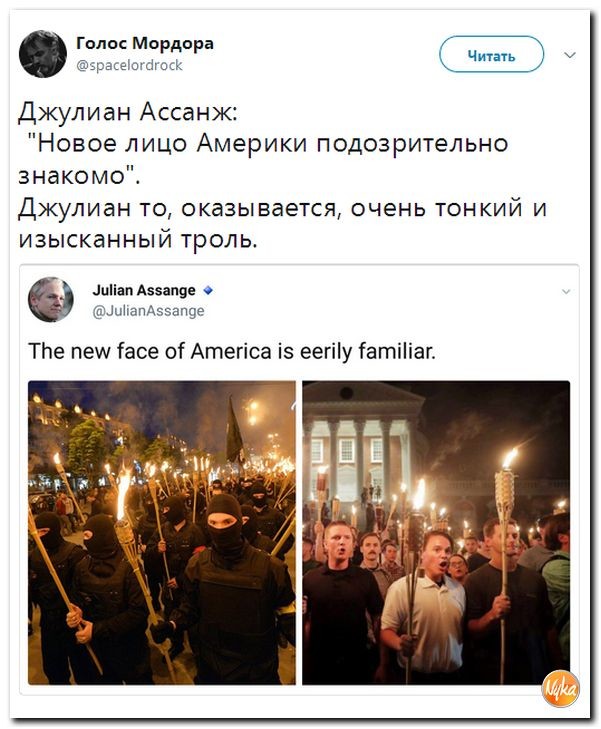Open Julian Assange profile avatar
The height and width of the screenshot is (729, 601).
coord(51,299)
